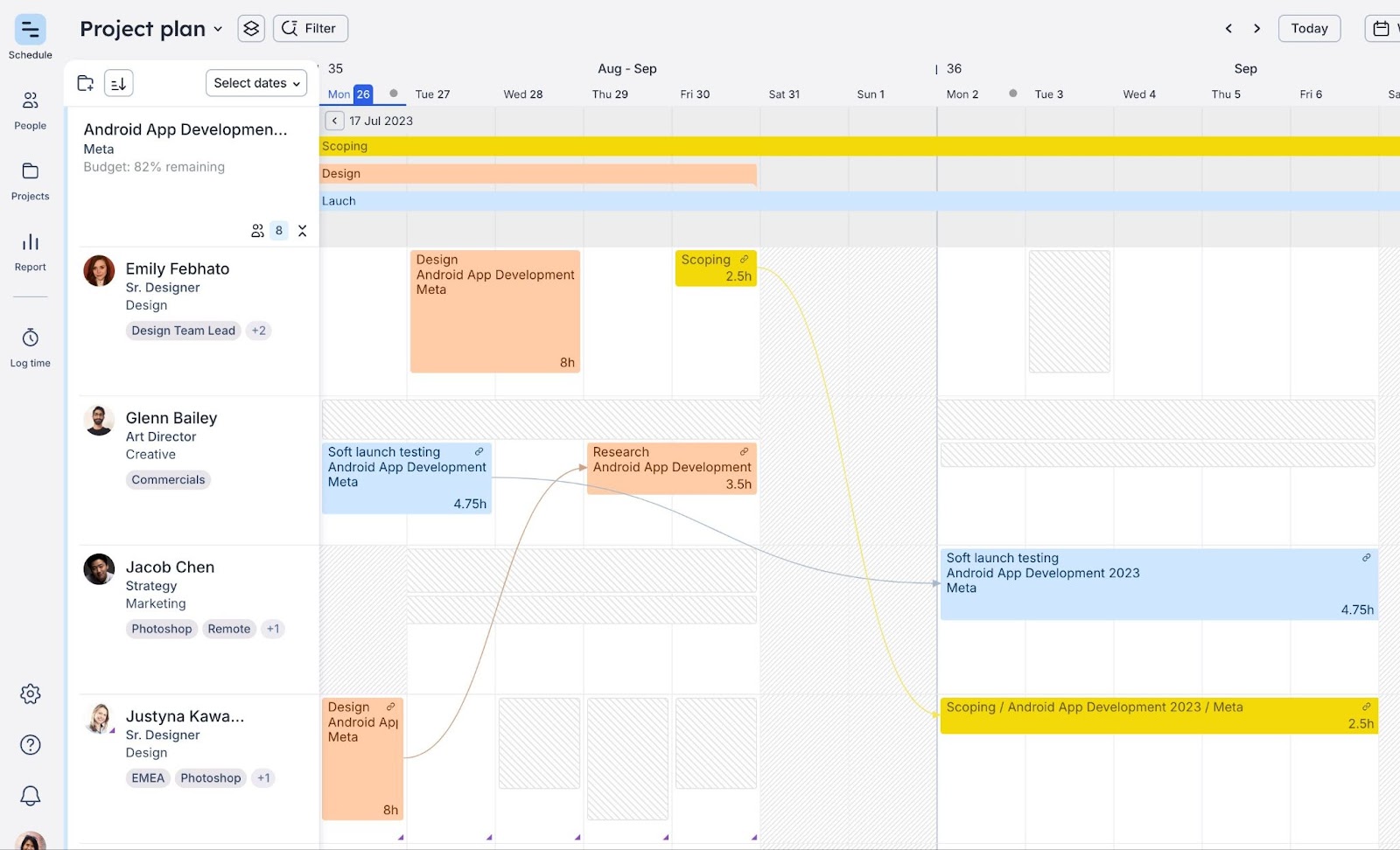Open the help question mark icon
Image resolution: width=1400 pixels, height=850 pixels.
click(x=30, y=745)
